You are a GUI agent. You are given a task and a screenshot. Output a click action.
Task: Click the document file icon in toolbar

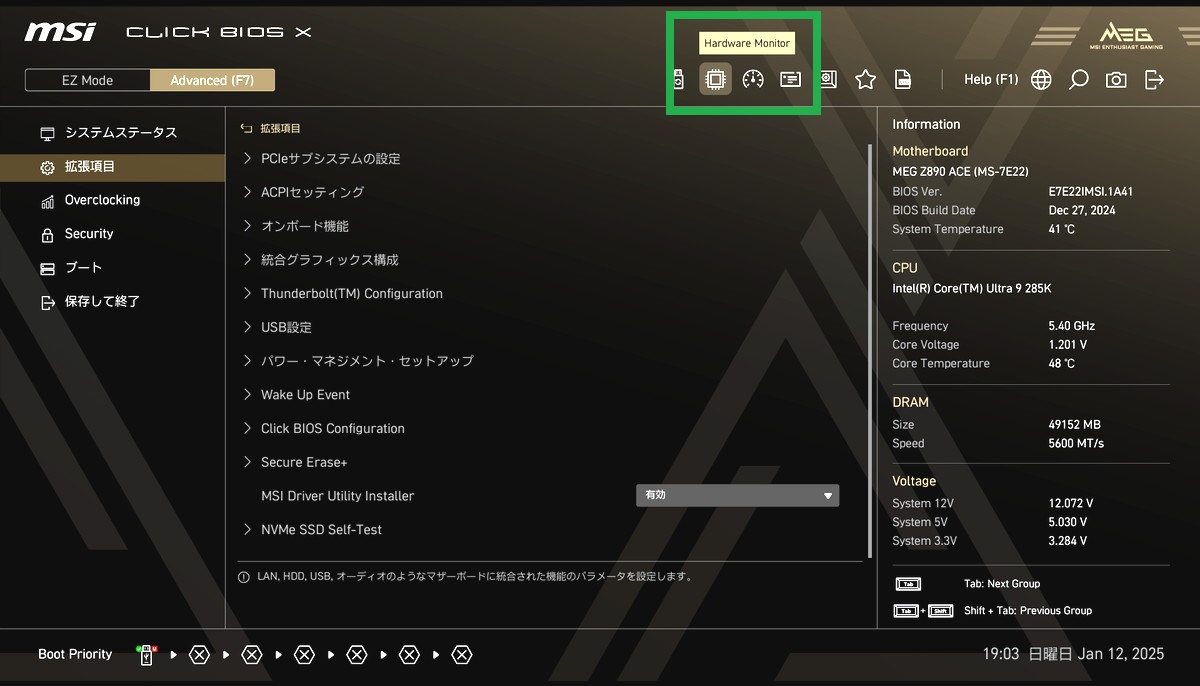903,79
